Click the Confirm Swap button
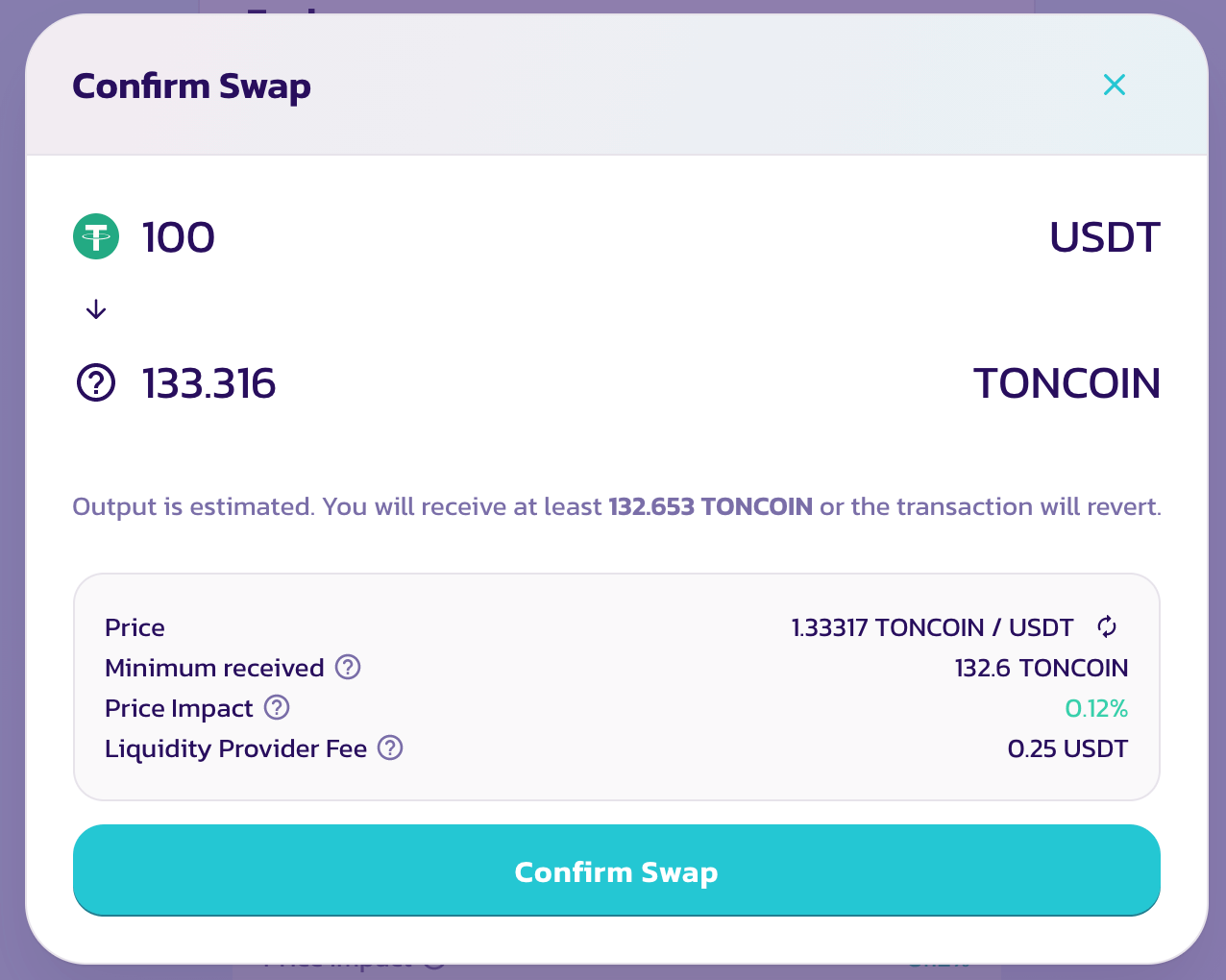This screenshot has height=980, width=1226. 617,870
